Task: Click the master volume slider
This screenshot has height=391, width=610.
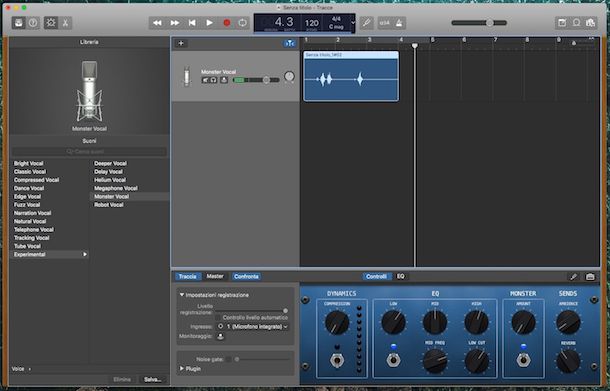Action: tap(479, 23)
